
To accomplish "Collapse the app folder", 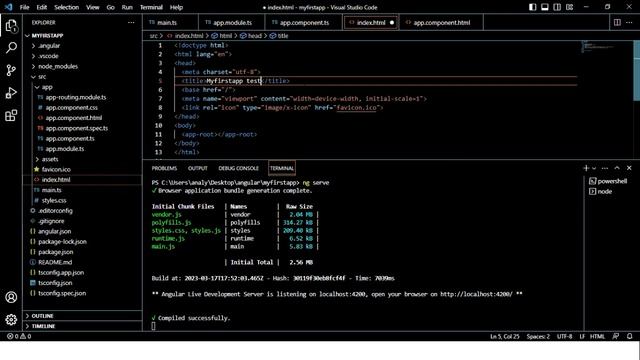I will 83,87.
